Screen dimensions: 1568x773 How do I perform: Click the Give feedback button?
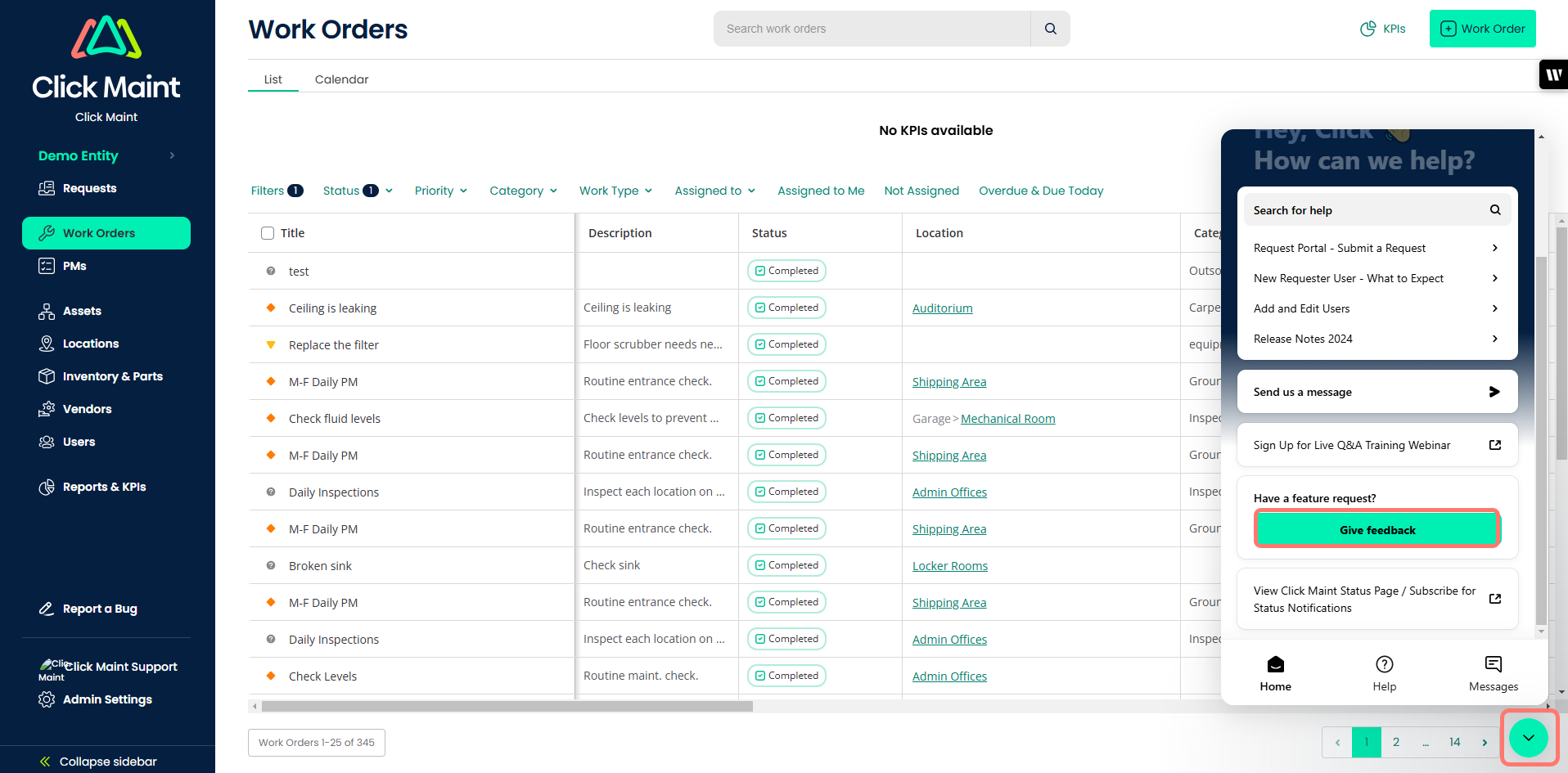pos(1377,529)
